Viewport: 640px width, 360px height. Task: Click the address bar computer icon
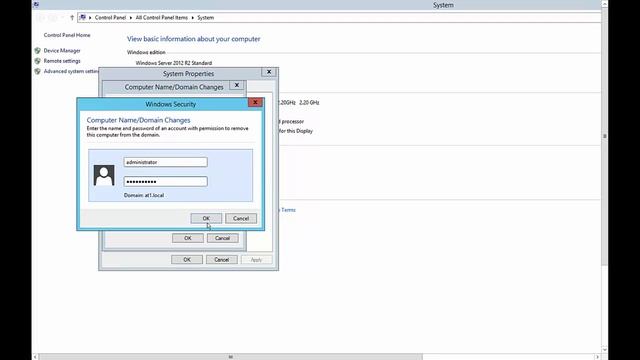tap(83, 18)
